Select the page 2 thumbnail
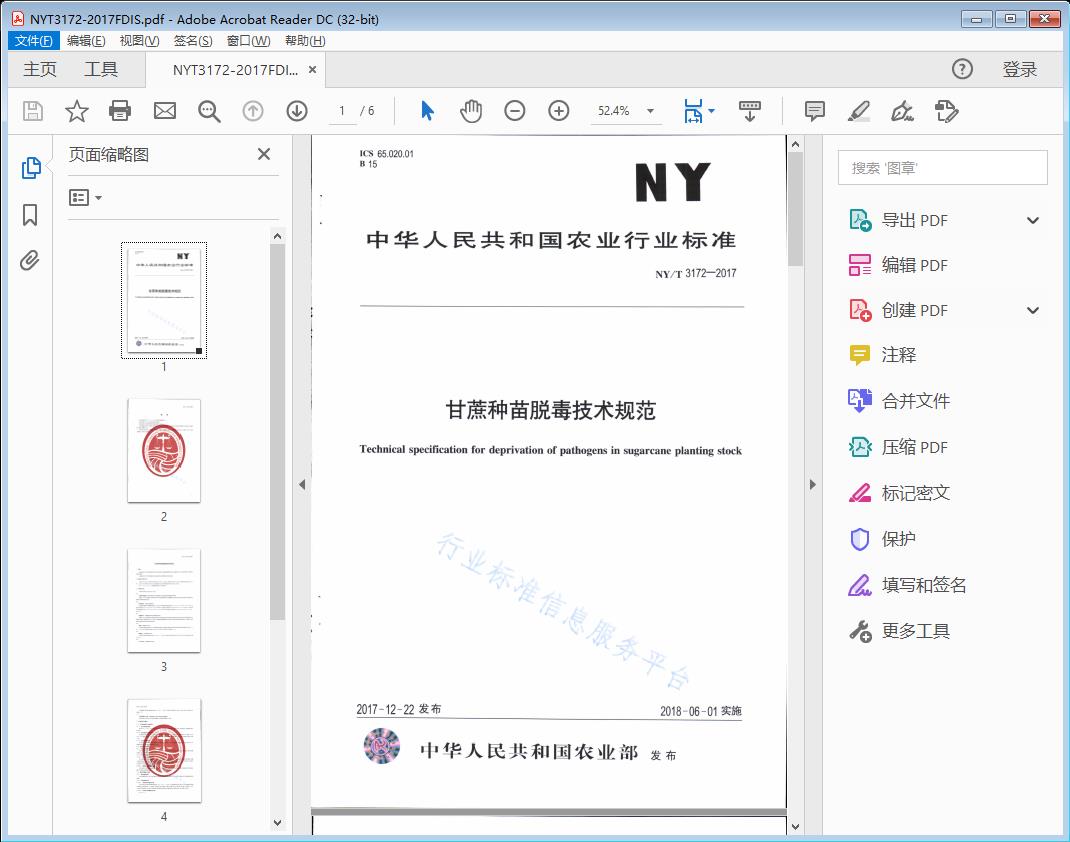1070x842 pixels. (163, 450)
